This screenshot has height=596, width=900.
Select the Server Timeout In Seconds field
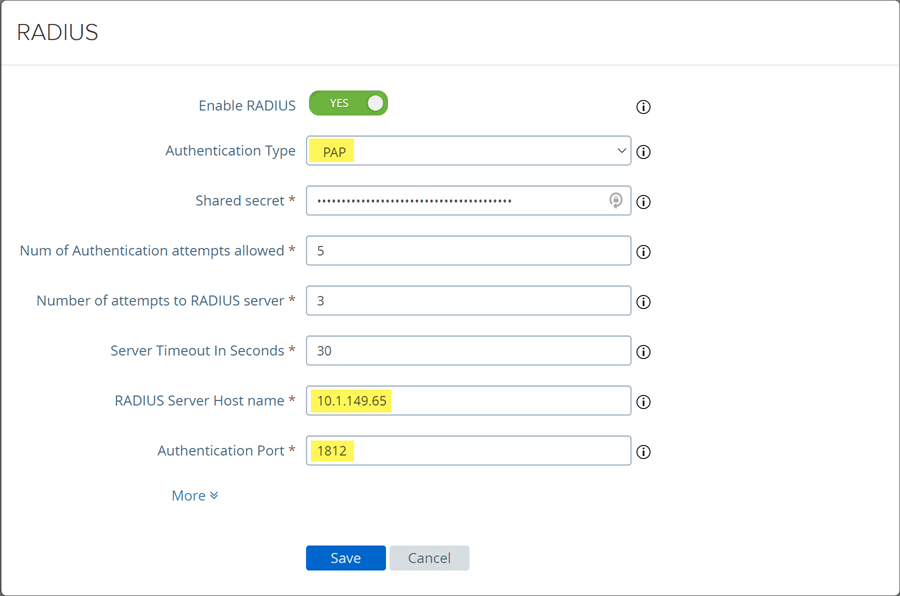[468, 351]
